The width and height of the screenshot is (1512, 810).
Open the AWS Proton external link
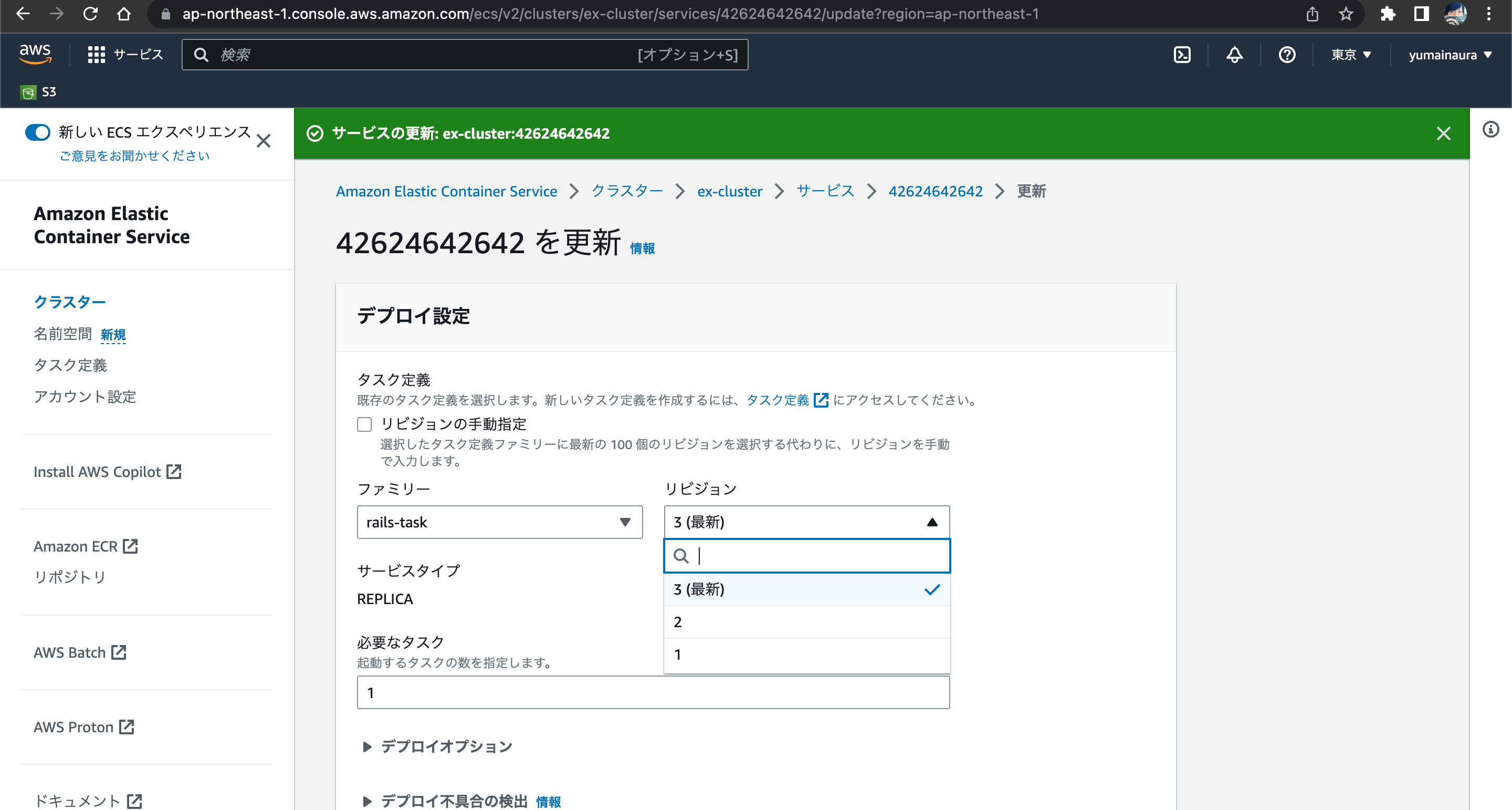point(84,727)
